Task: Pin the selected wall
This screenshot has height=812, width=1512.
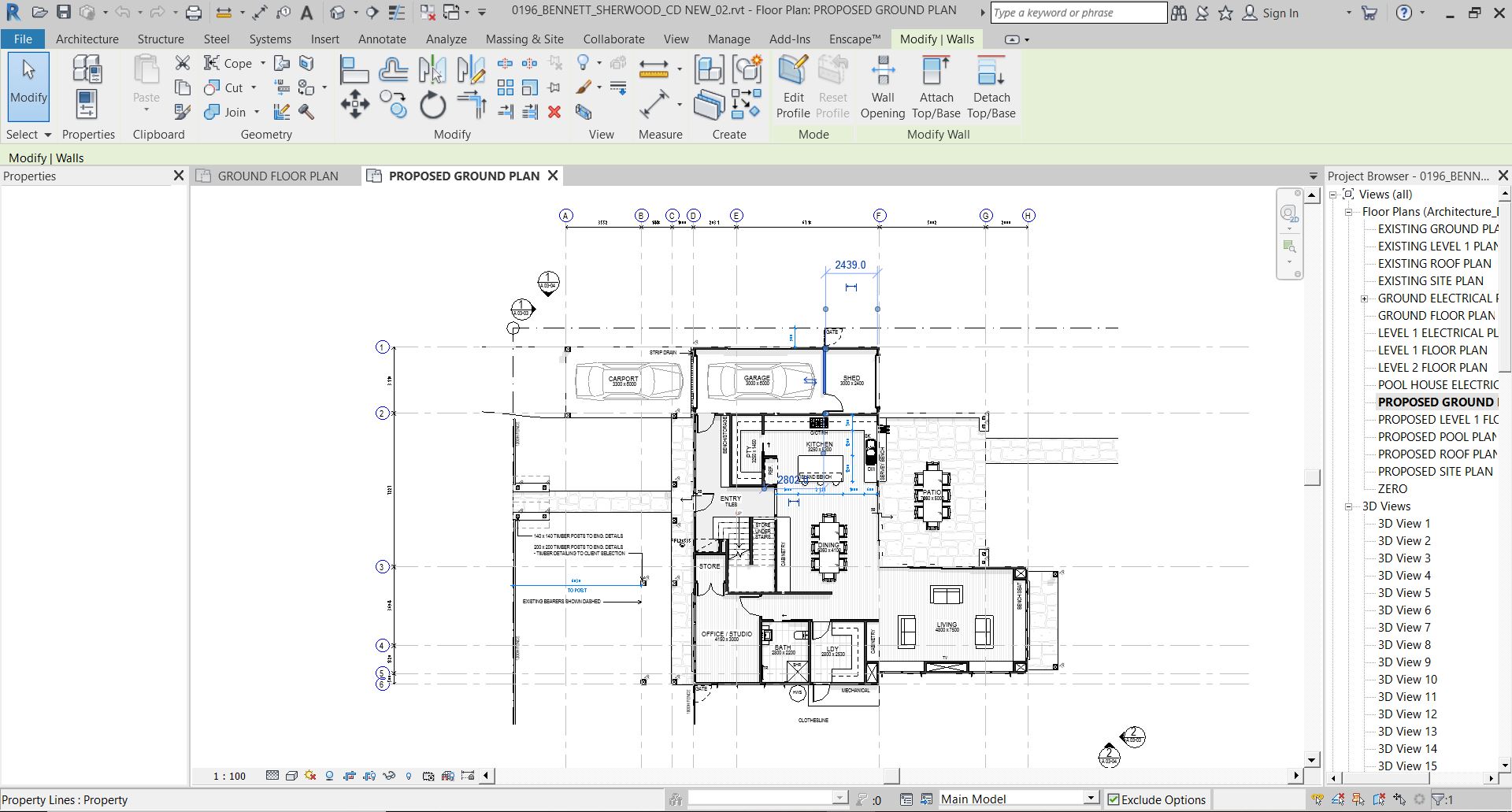Action: click(554, 87)
